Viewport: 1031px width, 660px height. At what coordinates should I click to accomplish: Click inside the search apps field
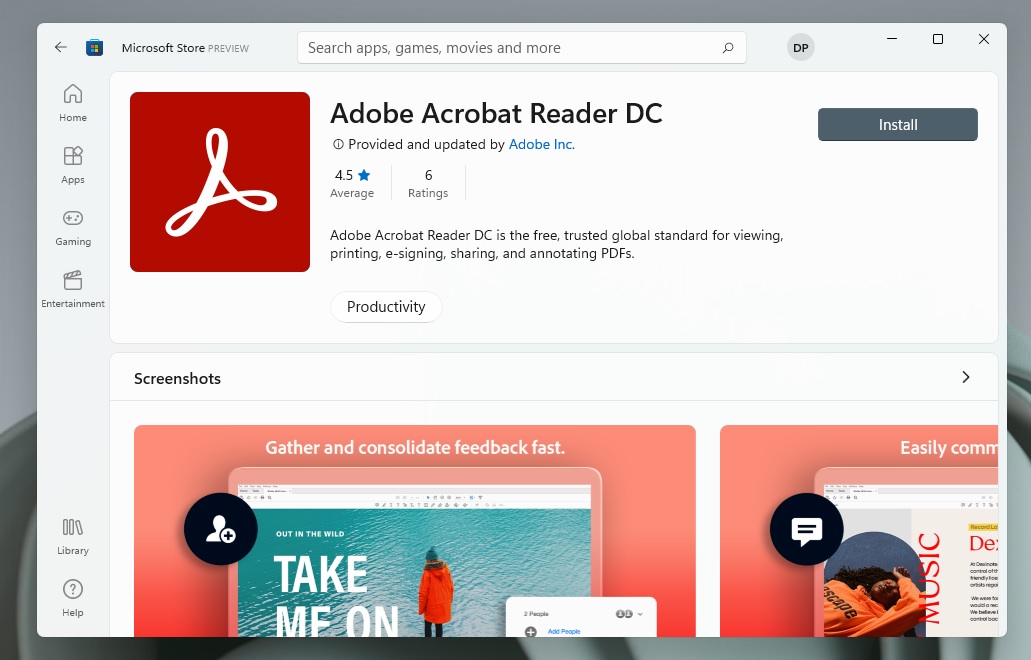pyautogui.click(x=500, y=47)
